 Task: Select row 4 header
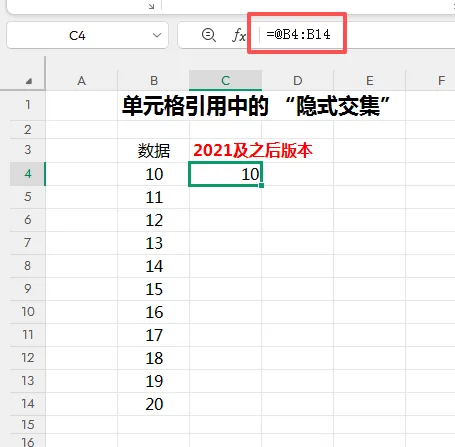[28, 174]
